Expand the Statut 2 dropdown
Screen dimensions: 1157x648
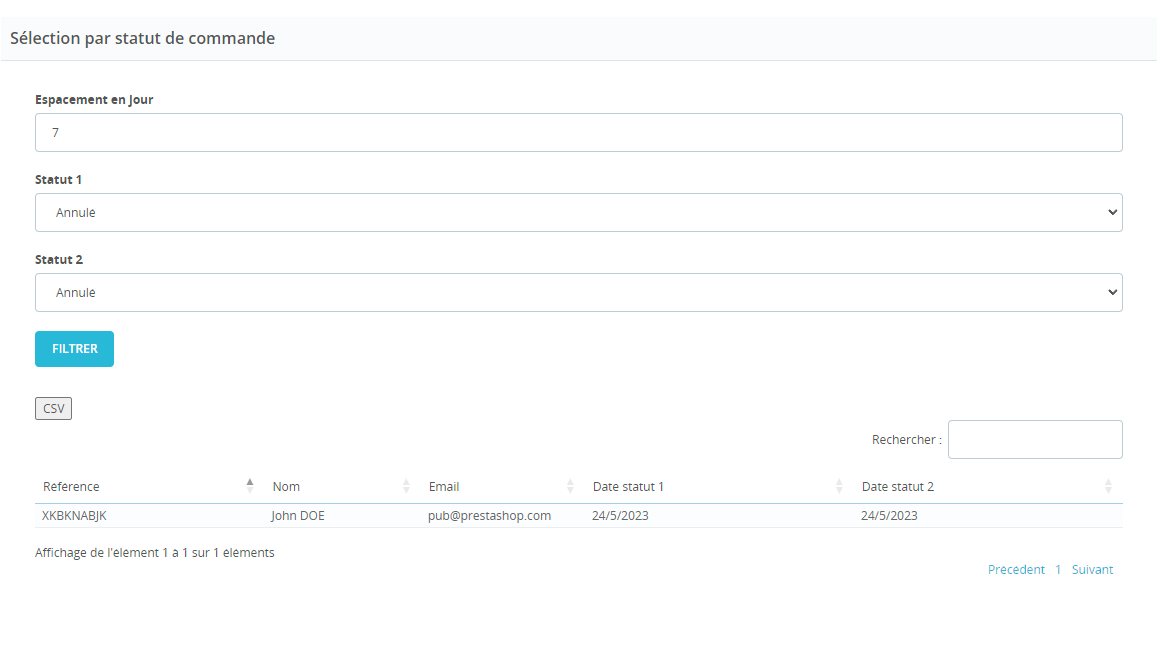pos(578,293)
